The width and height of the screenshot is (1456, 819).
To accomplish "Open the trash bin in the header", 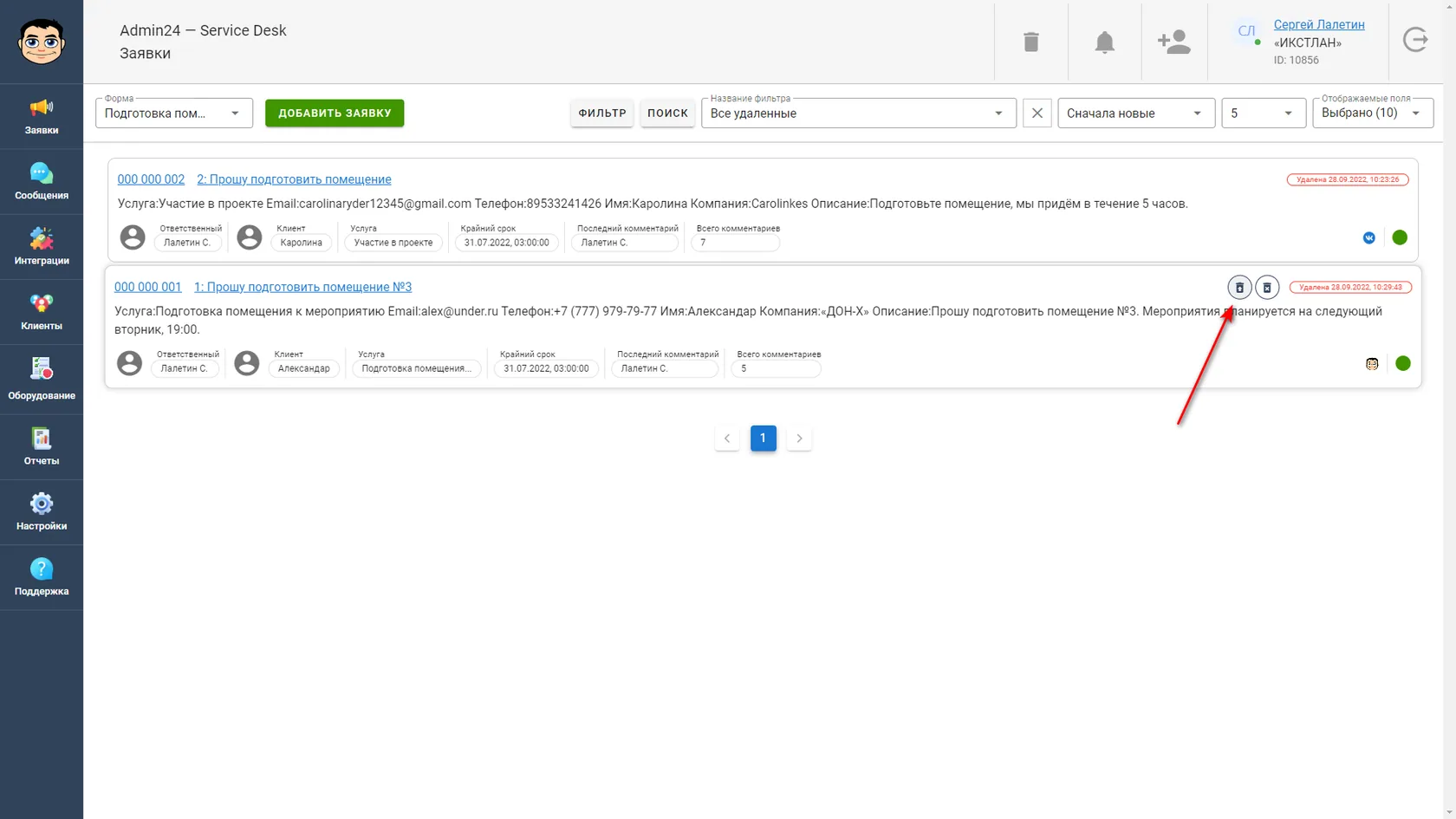I will pyautogui.click(x=1030, y=42).
